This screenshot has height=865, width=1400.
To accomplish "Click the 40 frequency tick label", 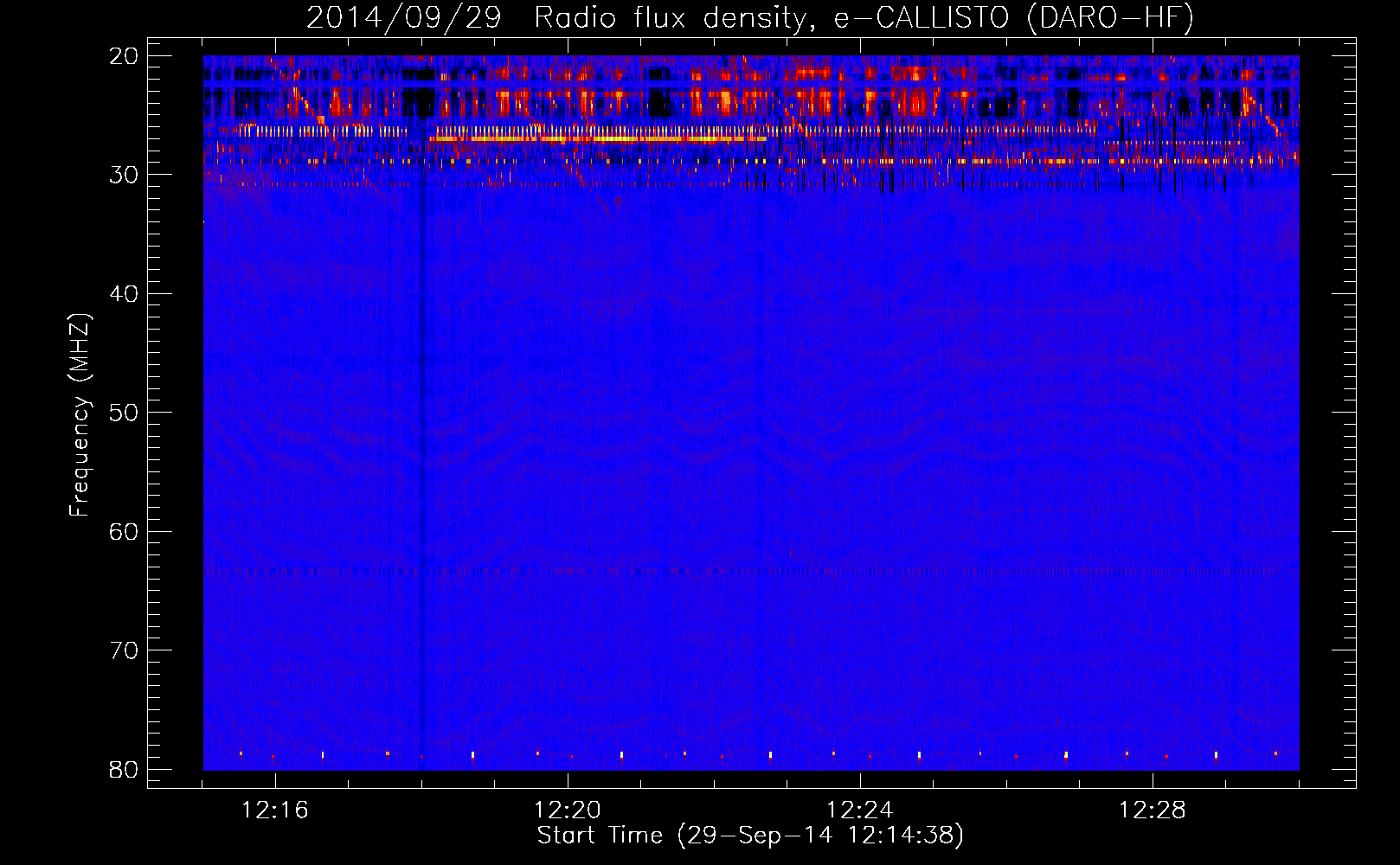I will point(124,294).
